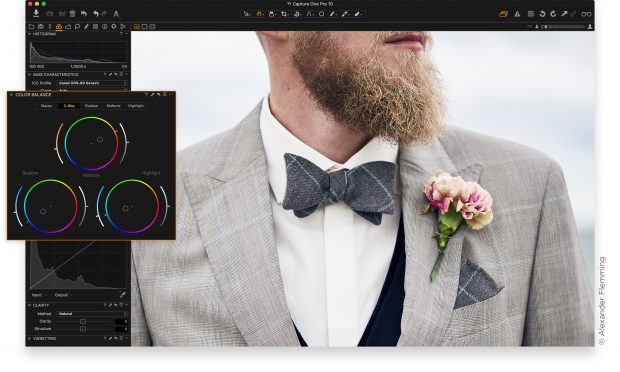
Task: Click the zoom to fit icon right of slider
Action: click(590, 26)
